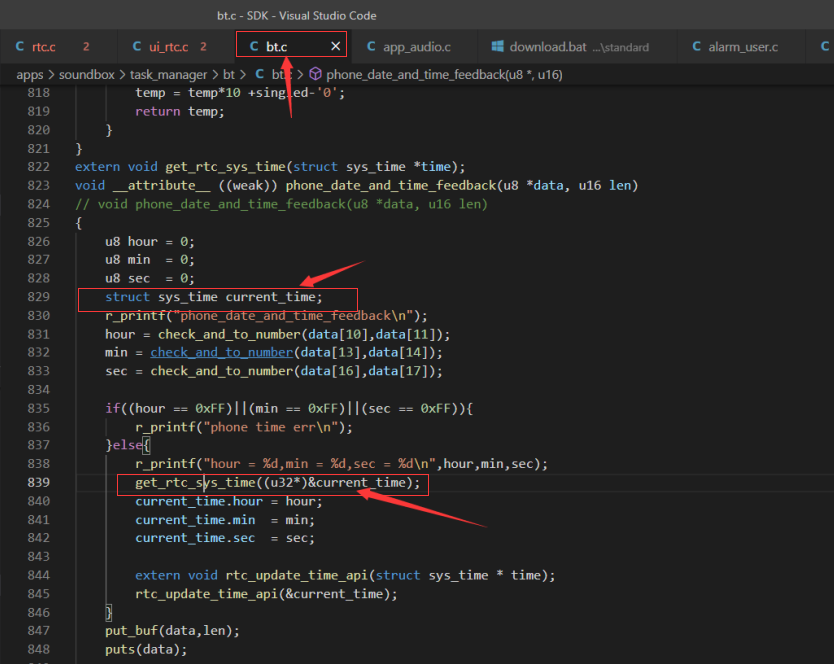Click the cube symbol icon in the breadcrumb

[x=315, y=74]
